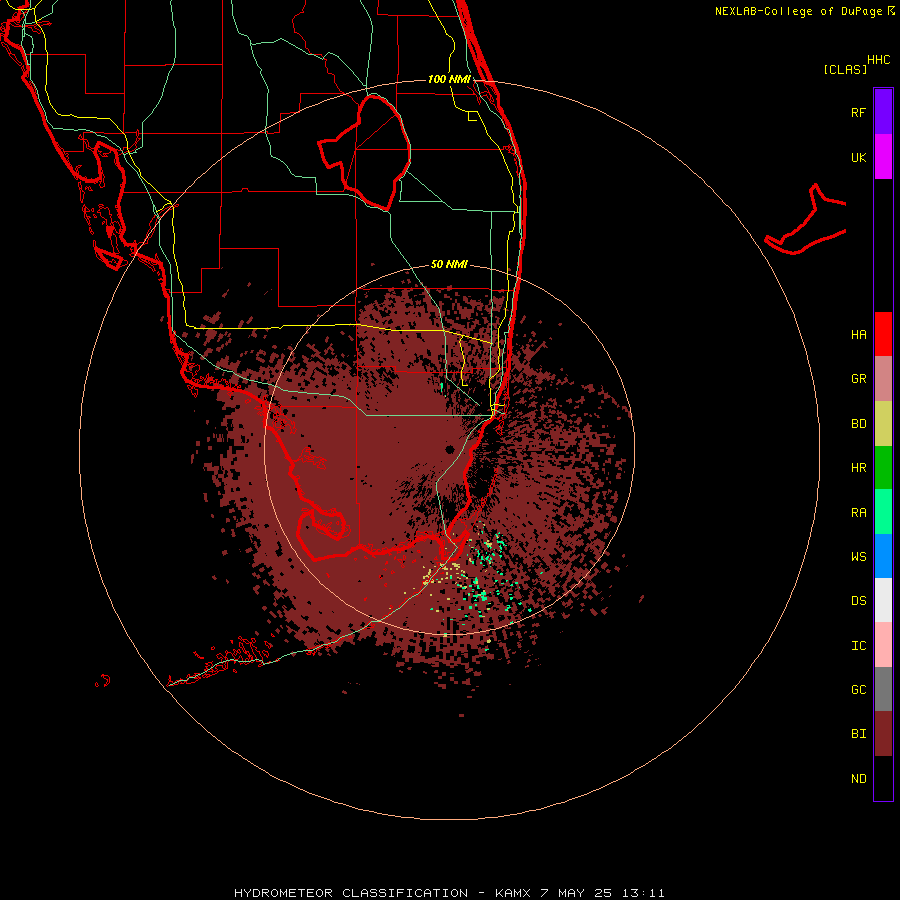This screenshot has height=900, width=900.
Task: Click the HR legend label
Action: (858, 468)
